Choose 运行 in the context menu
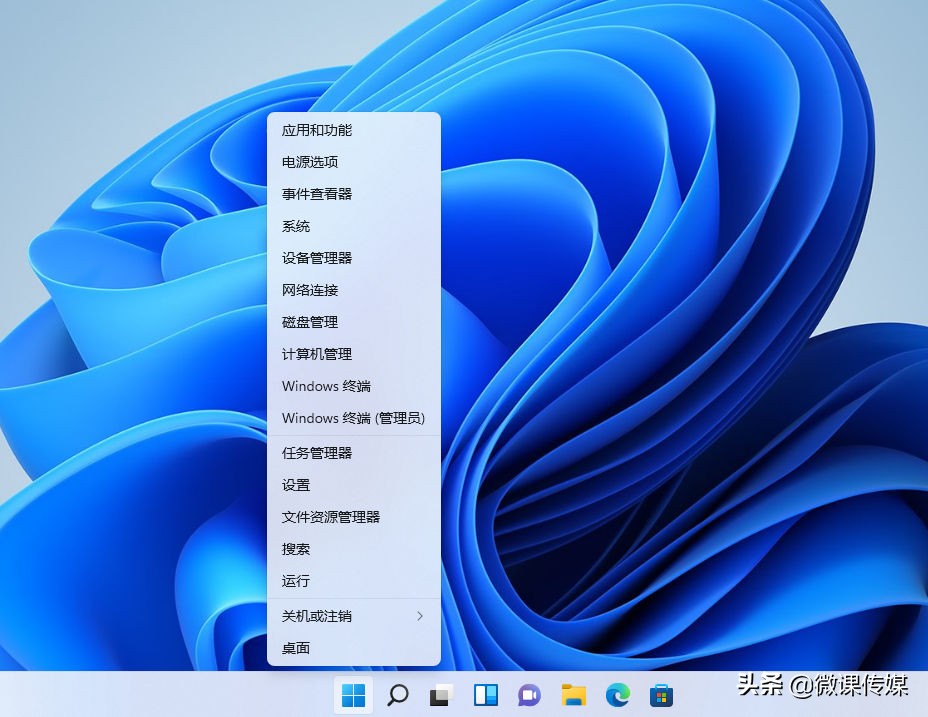 [x=296, y=581]
